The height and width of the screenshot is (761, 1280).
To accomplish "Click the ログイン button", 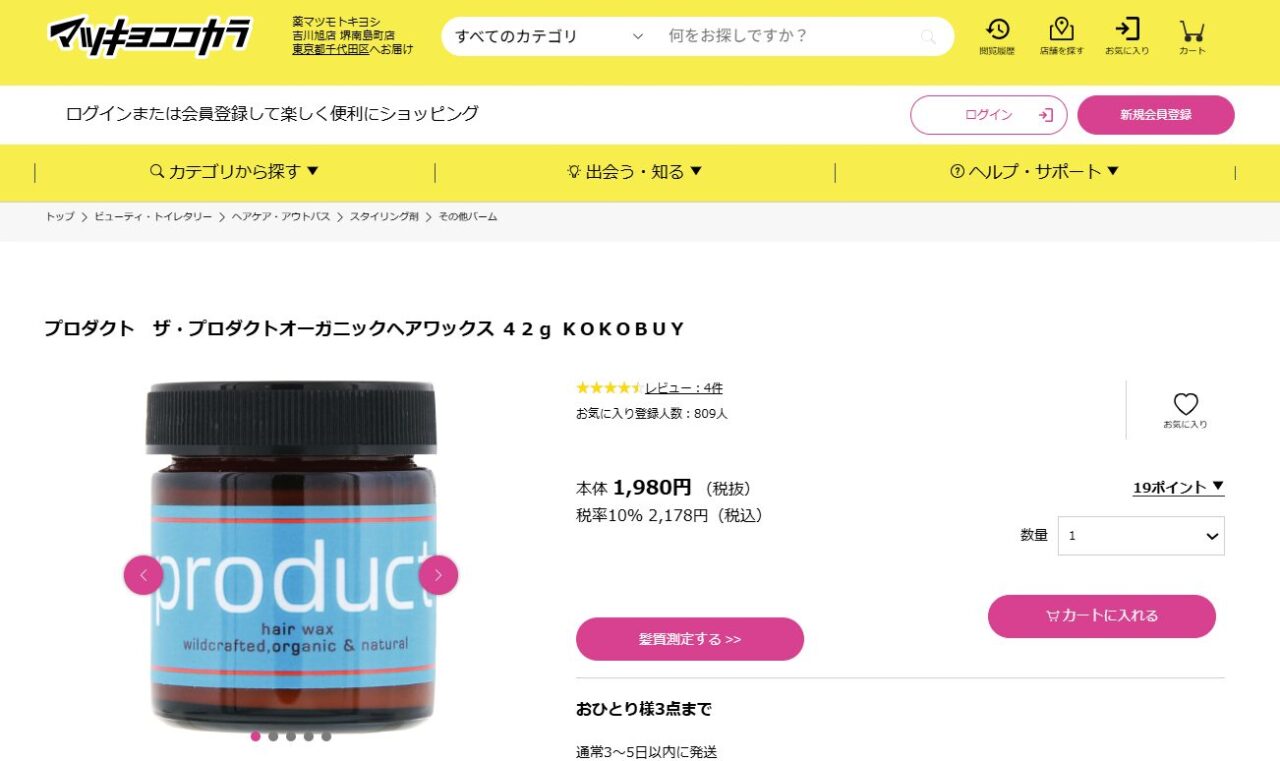I will [x=988, y=115].
